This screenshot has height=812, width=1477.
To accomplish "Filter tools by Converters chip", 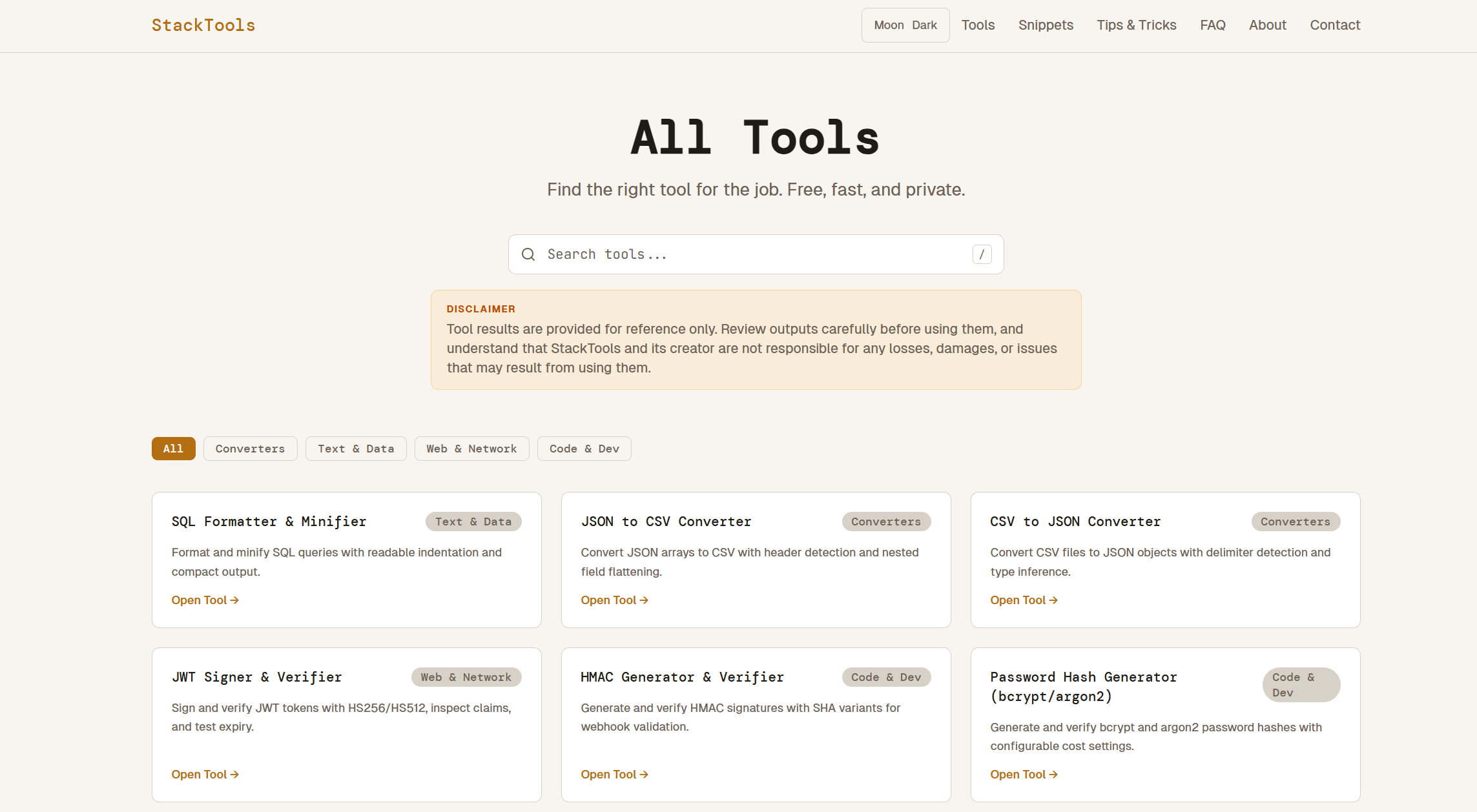I will 250,449.
